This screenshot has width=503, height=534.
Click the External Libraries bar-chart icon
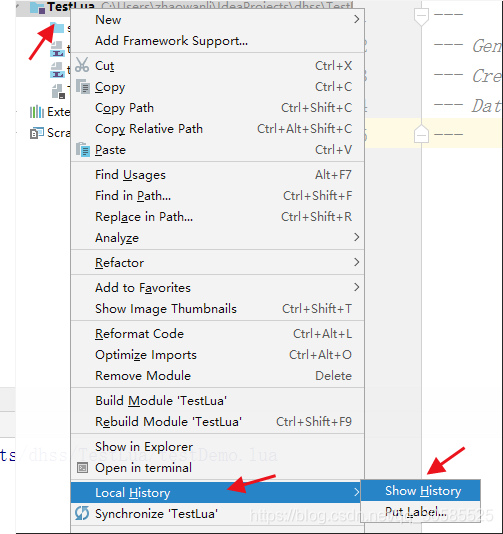point(37,112)
